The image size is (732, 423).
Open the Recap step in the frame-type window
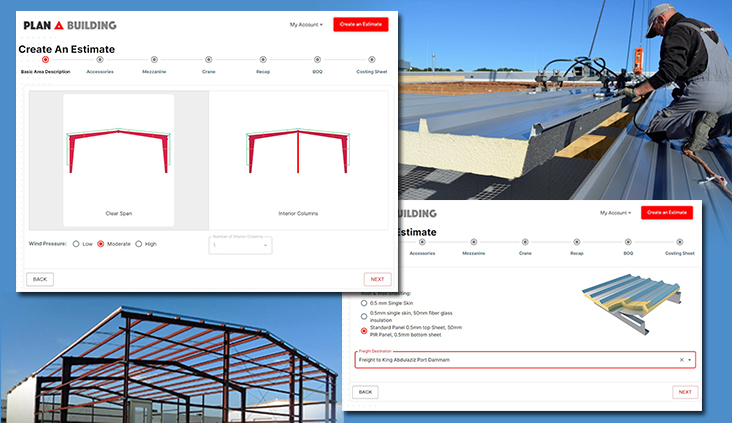[x=263, y=59]
